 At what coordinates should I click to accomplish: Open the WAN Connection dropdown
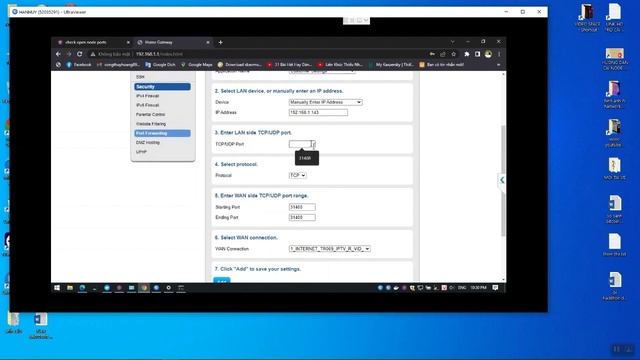[x=329, y=249]
